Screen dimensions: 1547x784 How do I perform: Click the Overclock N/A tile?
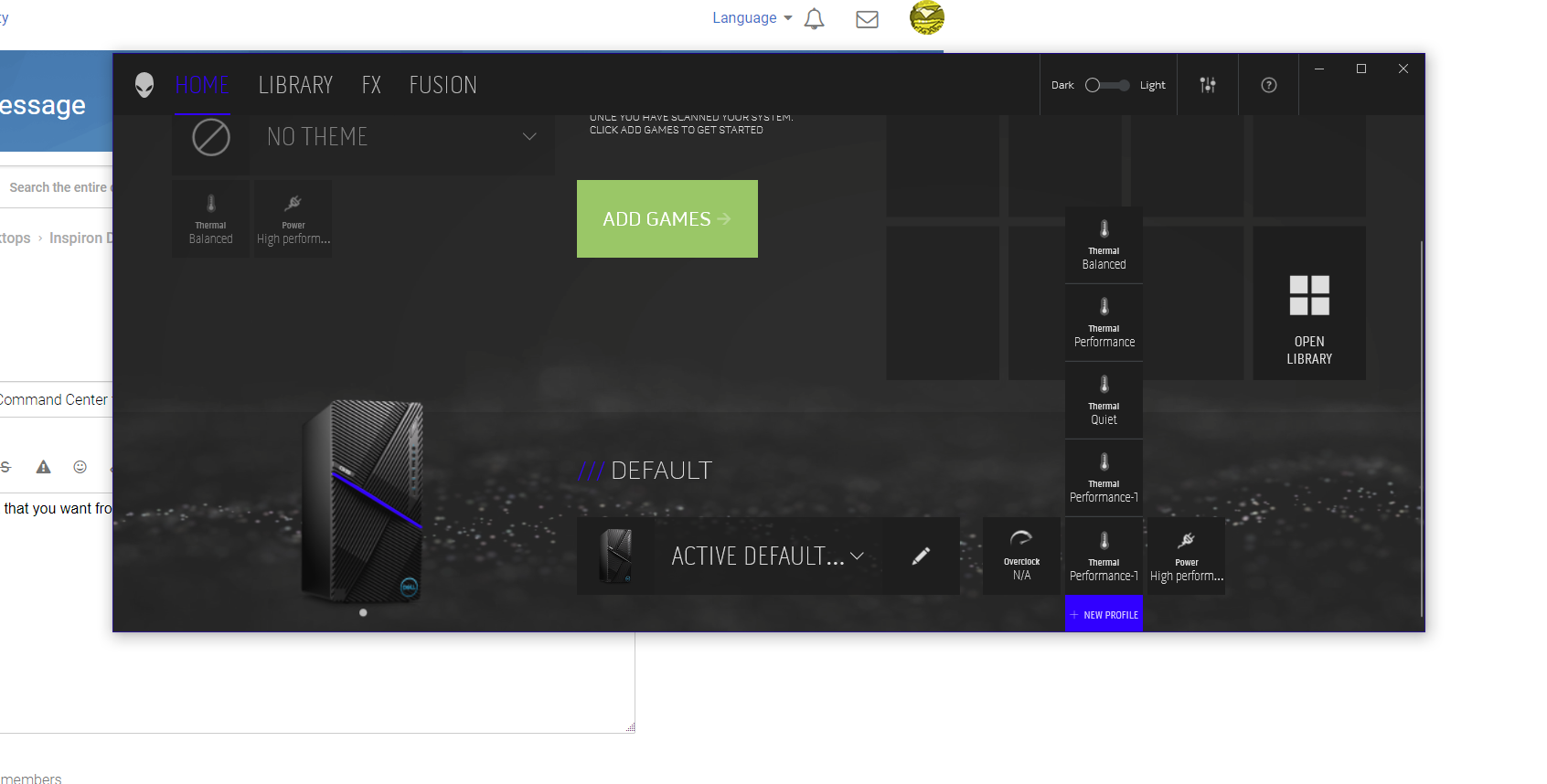point(1022,556)
